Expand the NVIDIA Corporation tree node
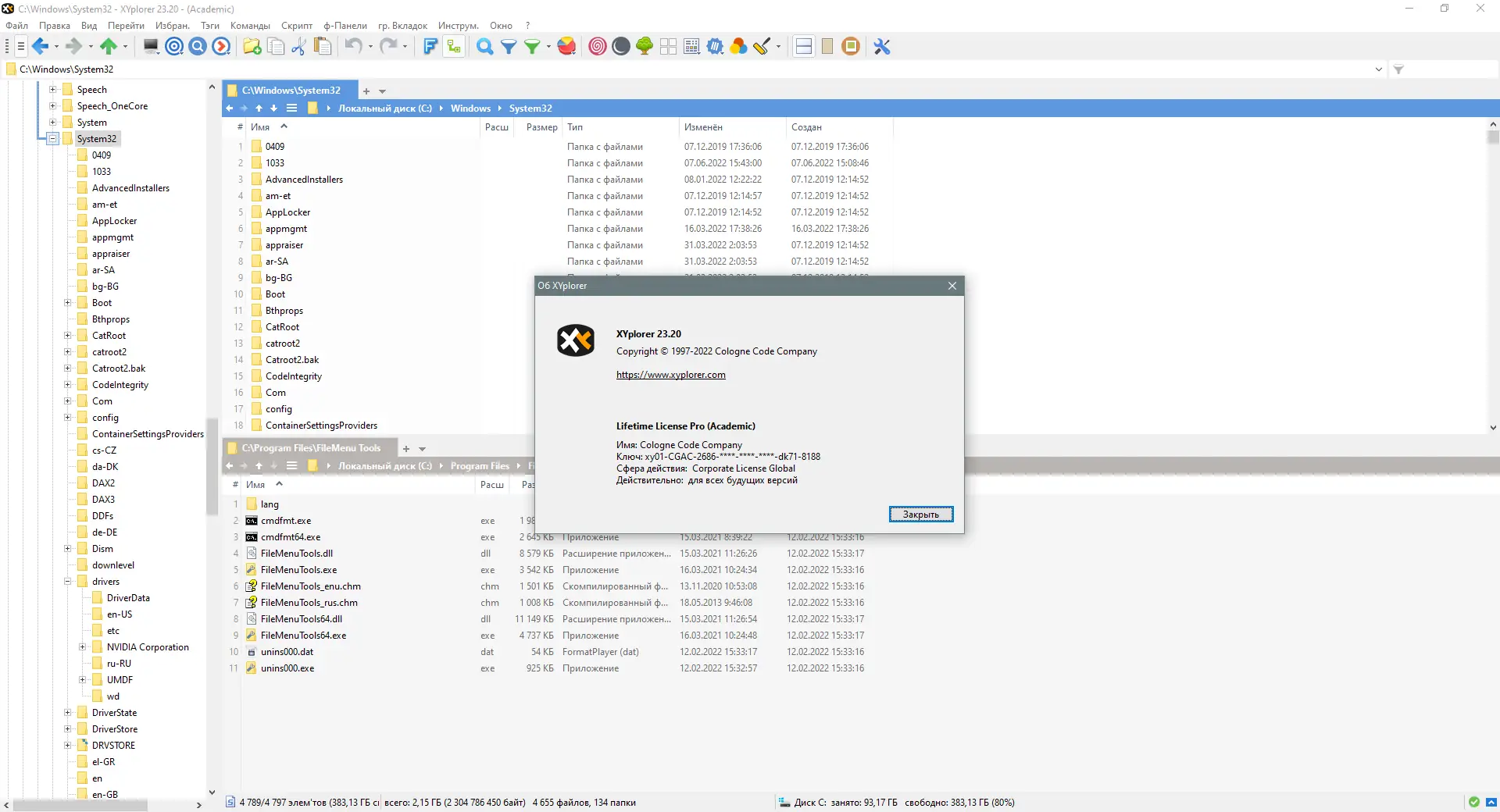 (82, 647)
